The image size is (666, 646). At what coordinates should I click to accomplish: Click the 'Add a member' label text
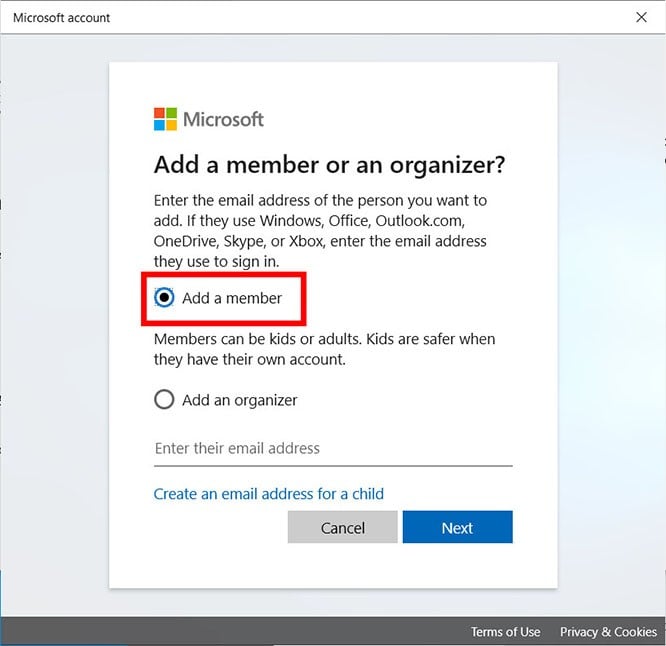pyautogui.click(x=232, y=298)
